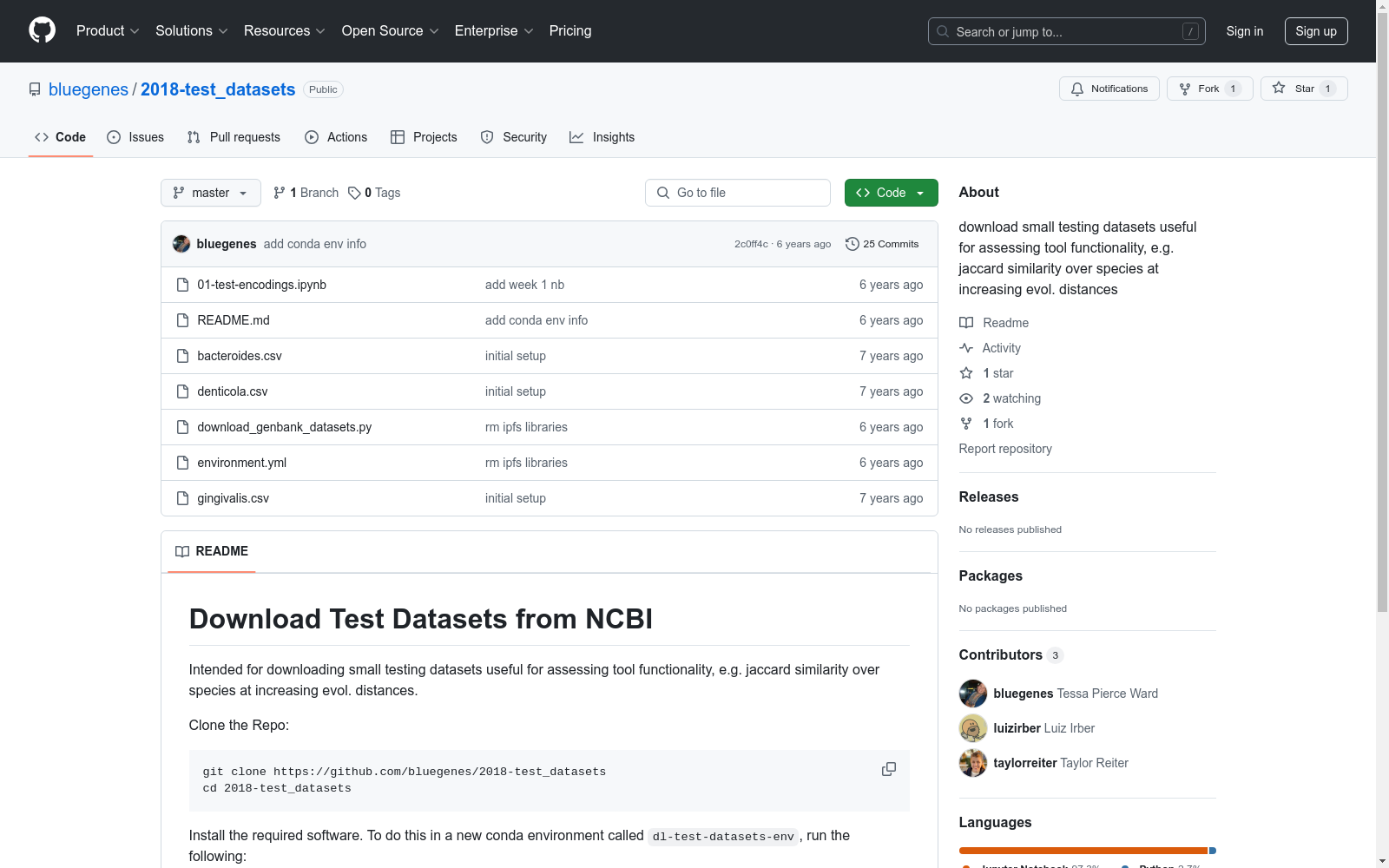Open commit hash 2c0ff4c
Image resolution: width=1389 pixels, height=868 pixels.
click(751, 244)
